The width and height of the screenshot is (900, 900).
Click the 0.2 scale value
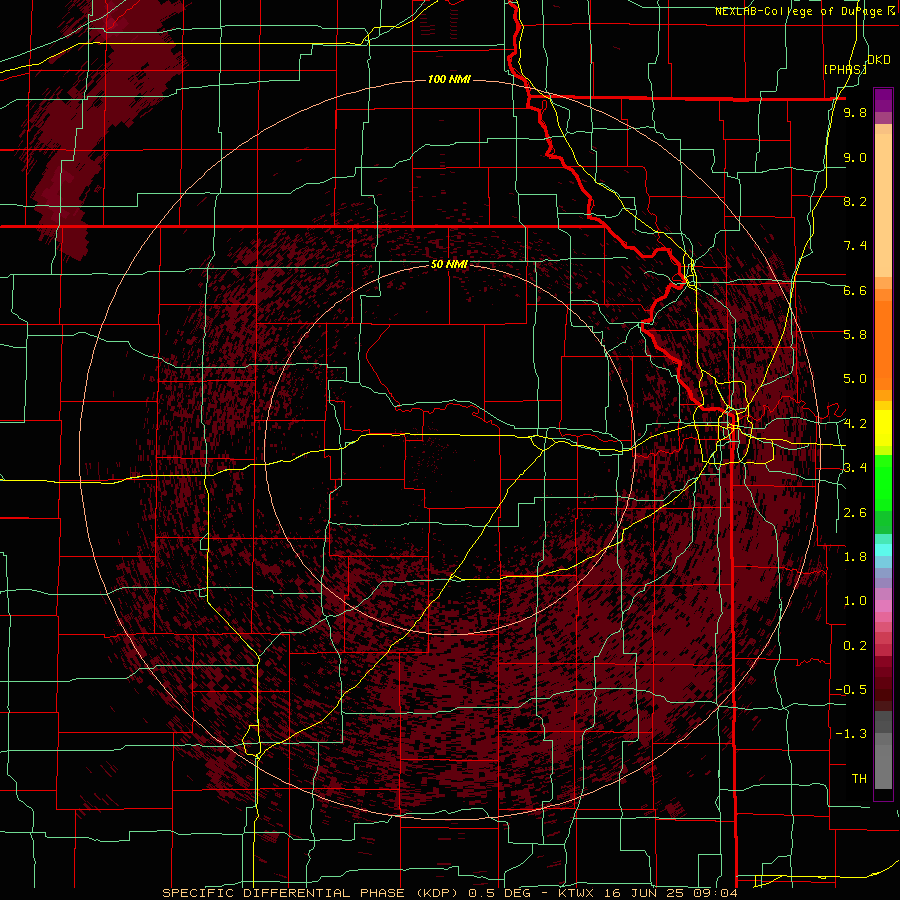[855, 646]
